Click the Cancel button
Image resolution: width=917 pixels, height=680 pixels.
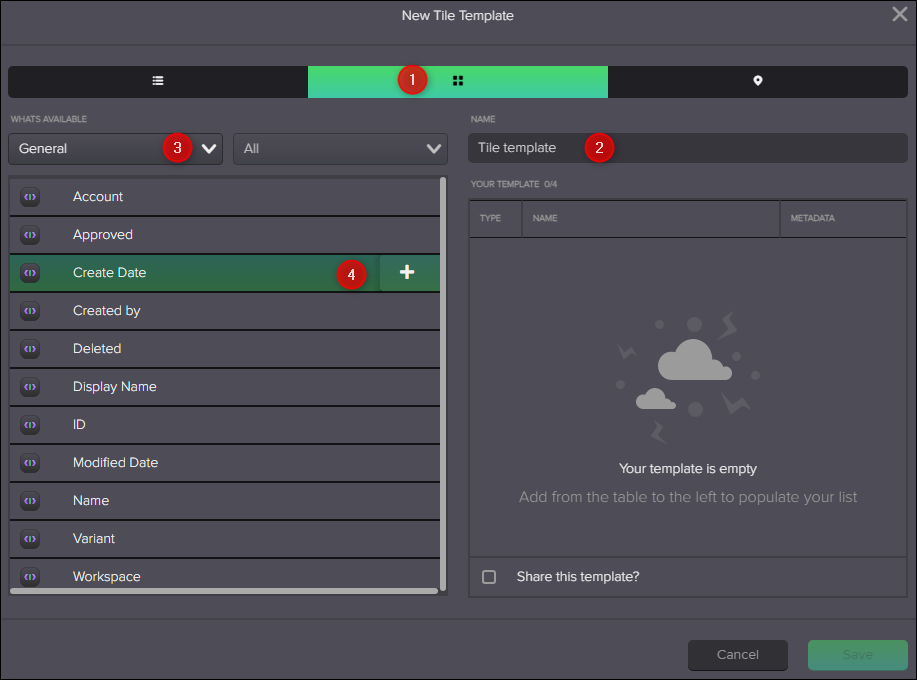click(x=737, y=655)
